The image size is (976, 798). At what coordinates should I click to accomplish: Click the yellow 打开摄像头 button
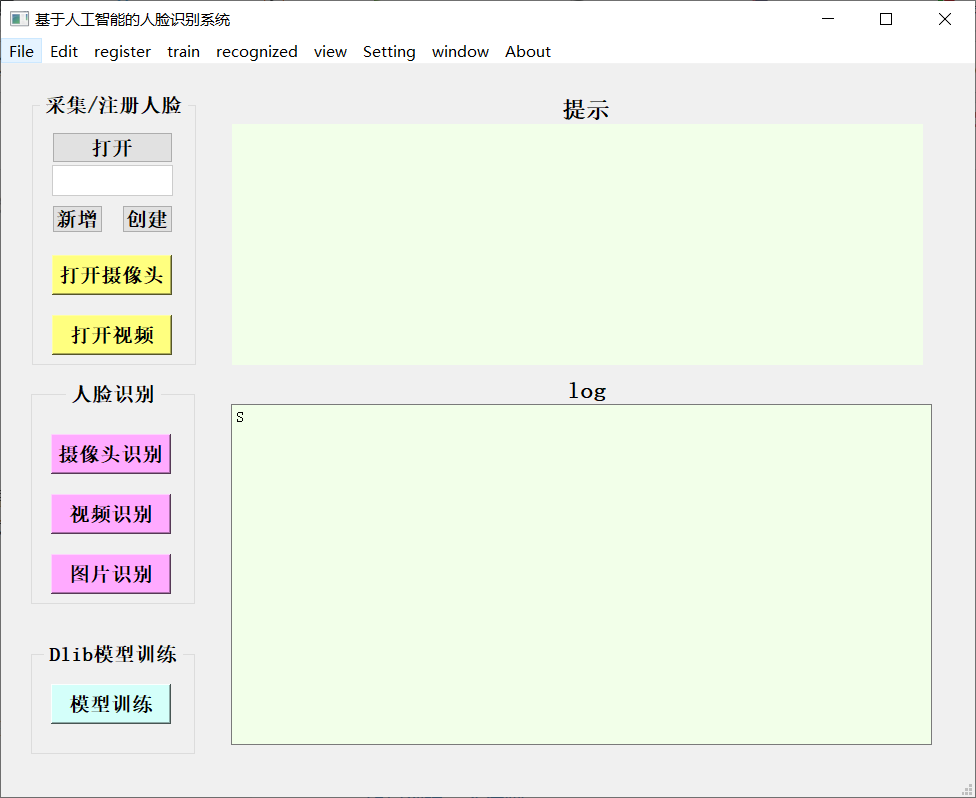coord(112,275)
